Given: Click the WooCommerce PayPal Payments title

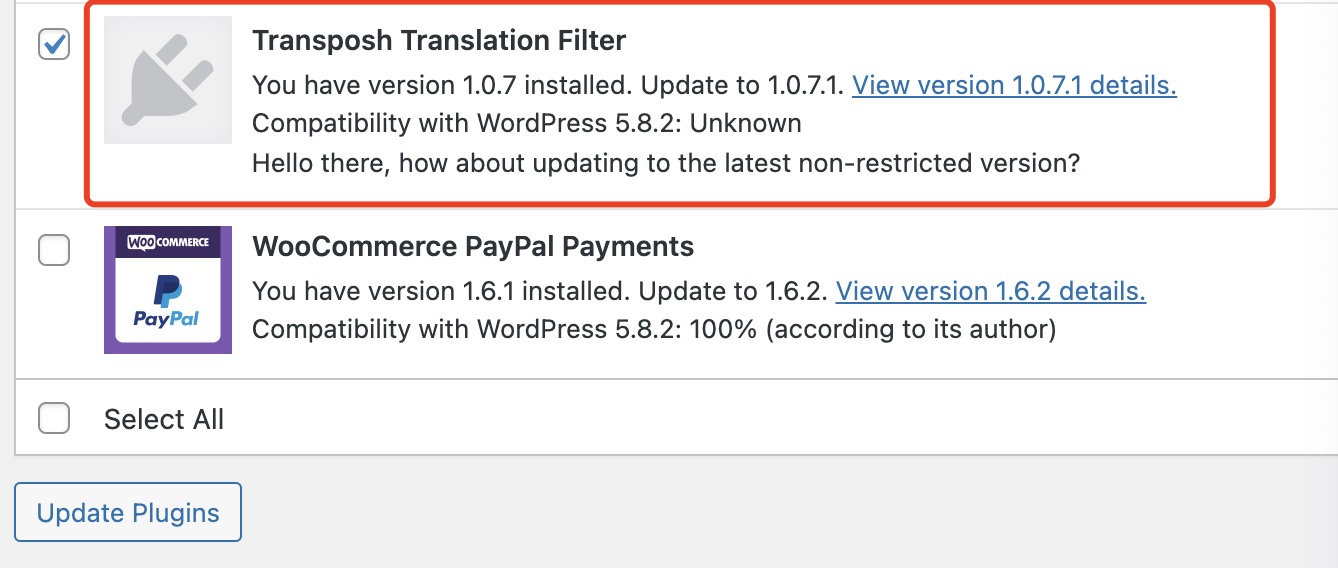Looking at the screenshot, I should [472, 246].
